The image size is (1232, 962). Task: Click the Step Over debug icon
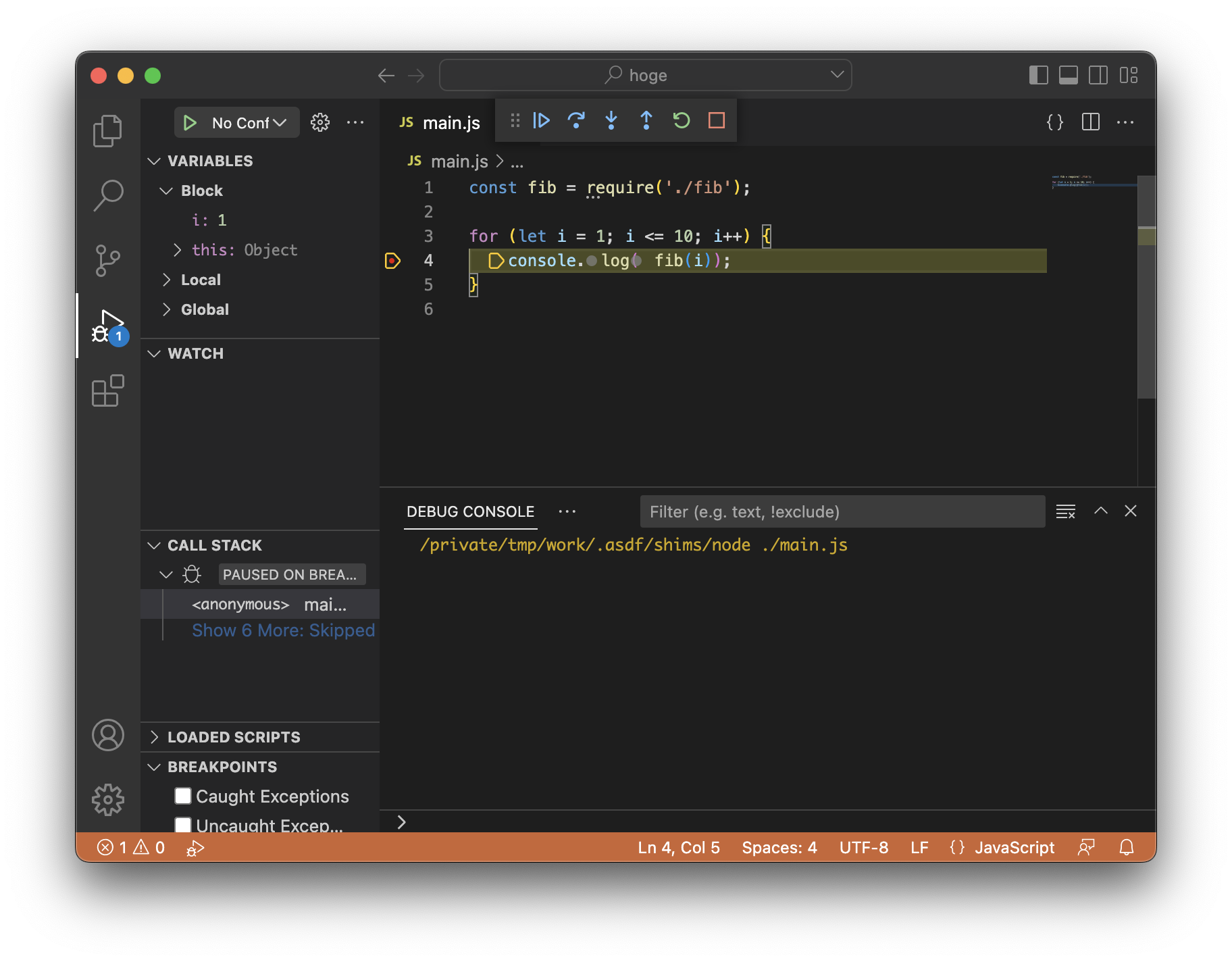[576, 121]
